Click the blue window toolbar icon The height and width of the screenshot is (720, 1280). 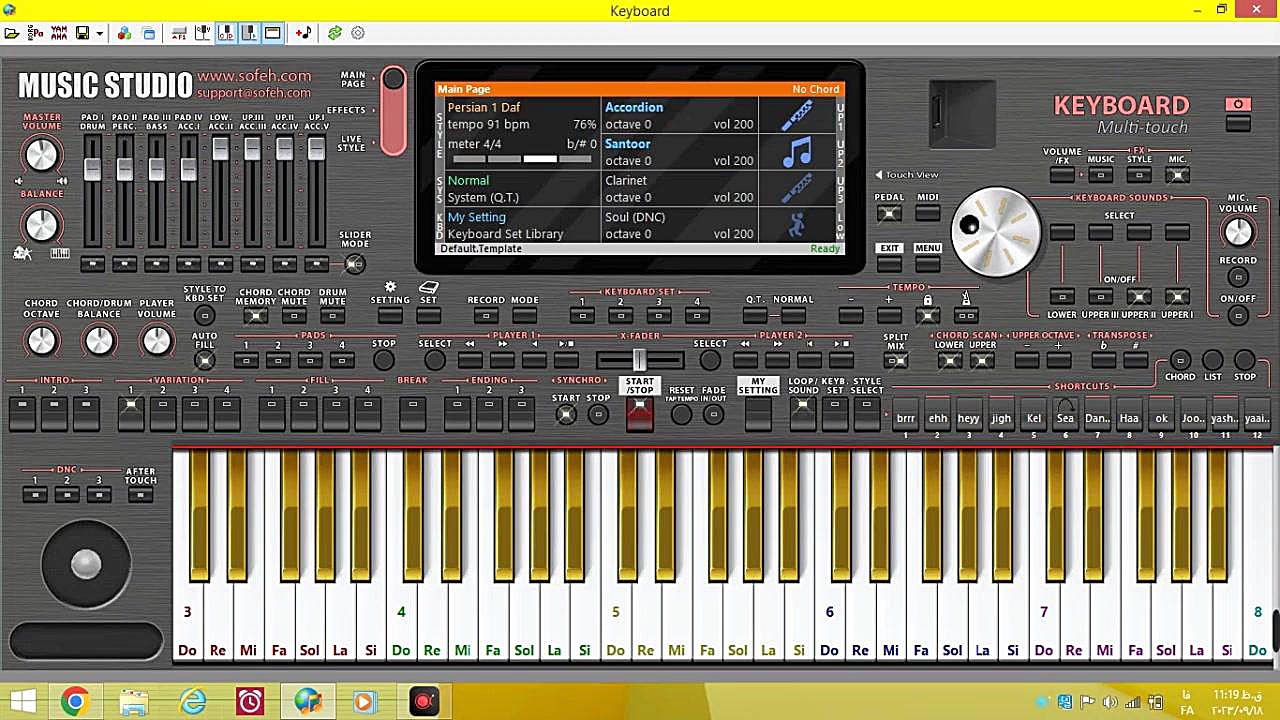pos(149,33)
